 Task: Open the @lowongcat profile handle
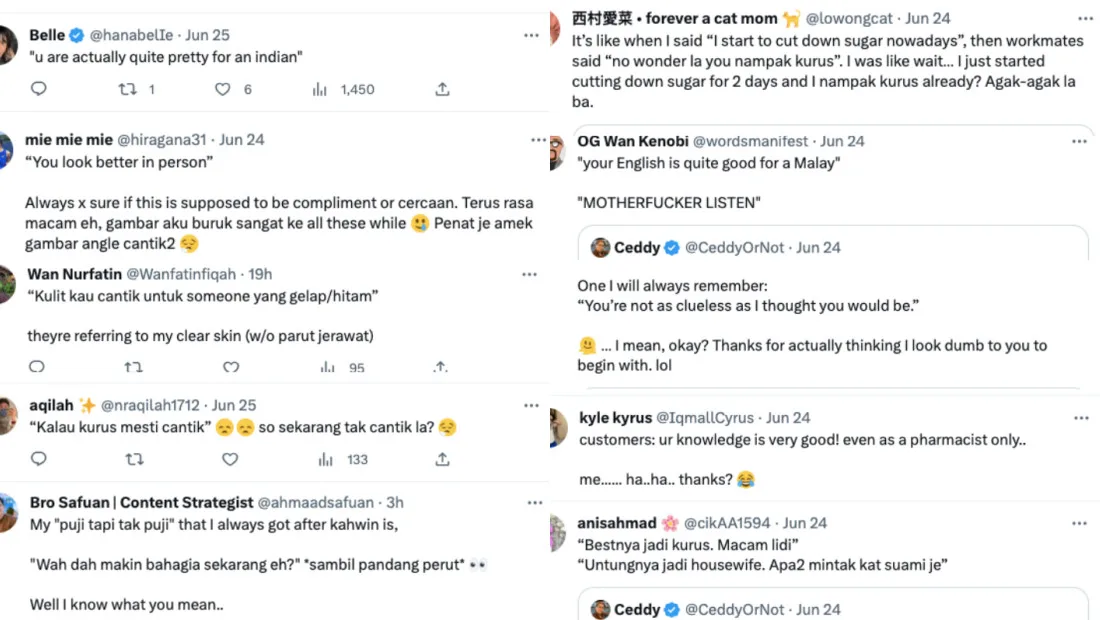[850, 18]
